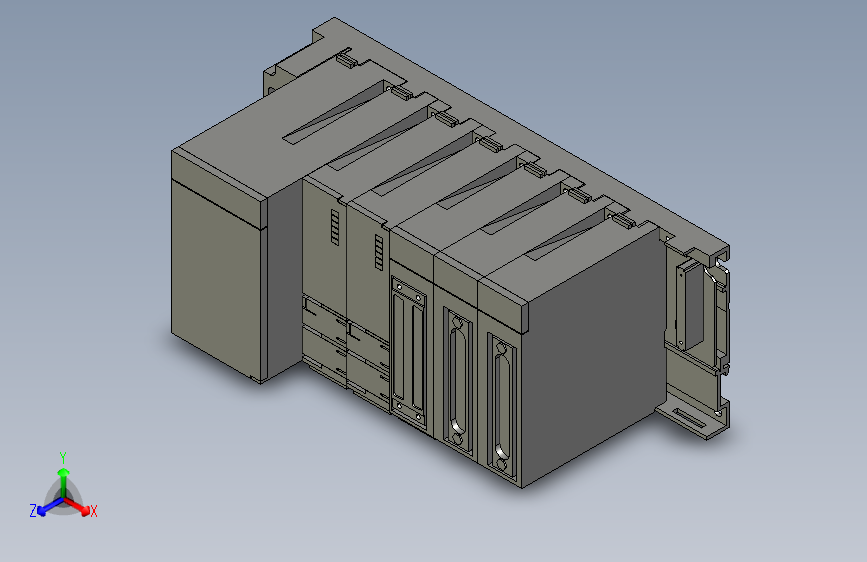Pick the twin-slot connector on the third module
The width and height of the screenshot is (867, 562).
click(x=409, y=353)
